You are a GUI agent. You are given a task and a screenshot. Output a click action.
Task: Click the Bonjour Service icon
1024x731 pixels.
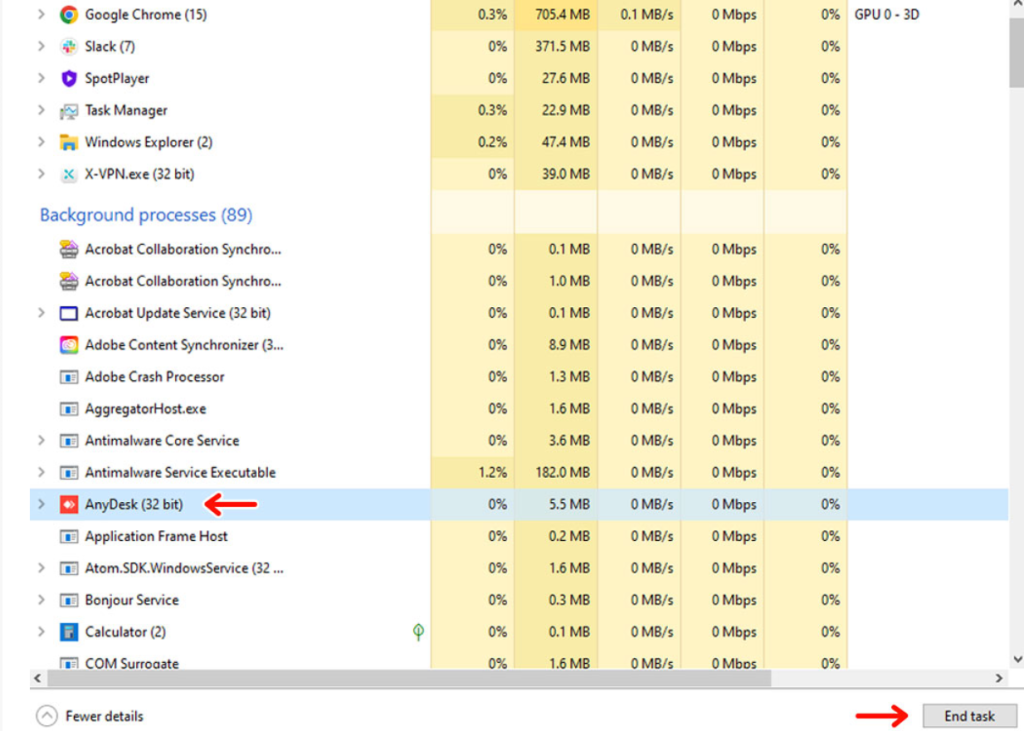69,600
